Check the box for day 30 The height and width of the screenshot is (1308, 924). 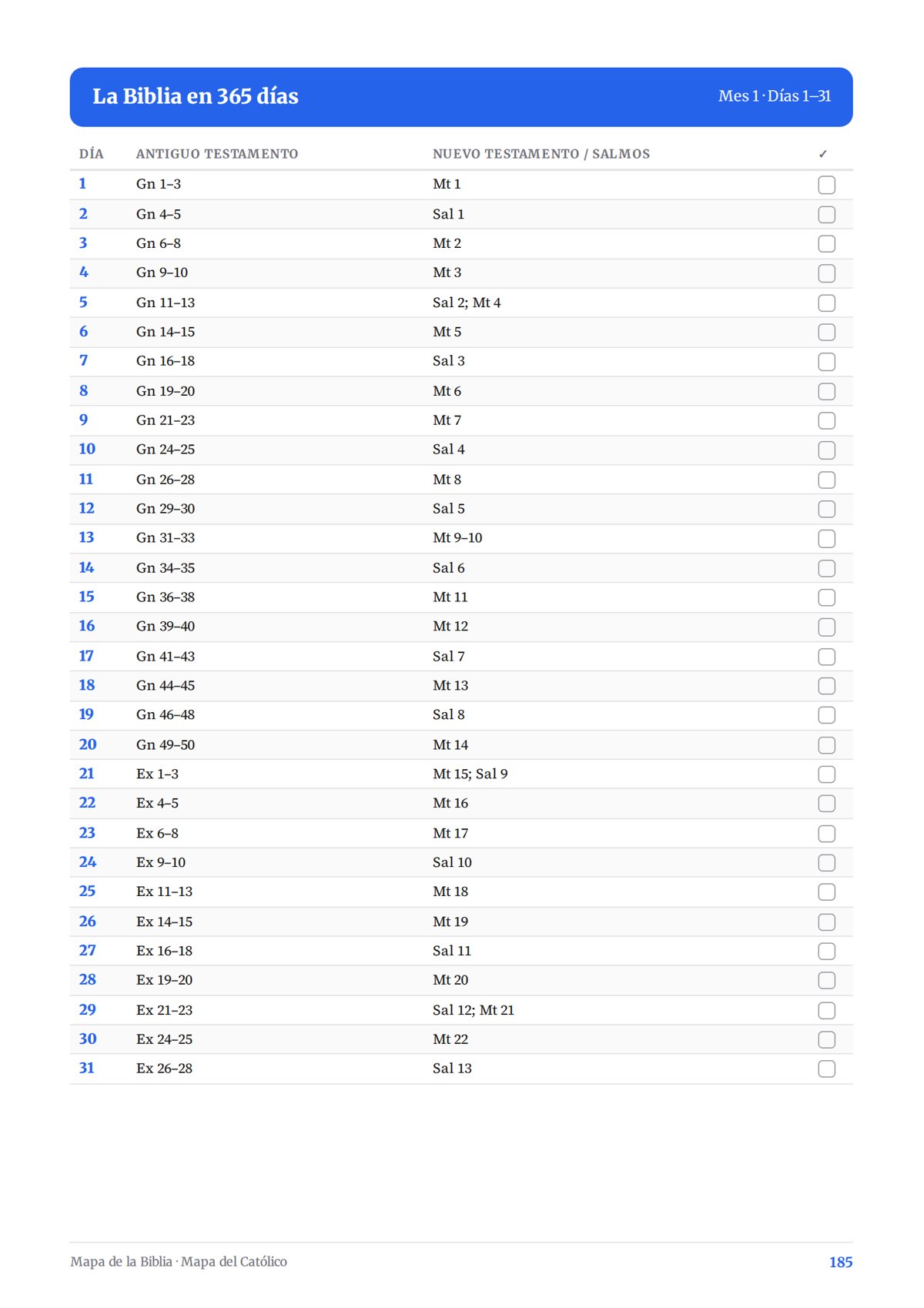[x=826, y=1041]
